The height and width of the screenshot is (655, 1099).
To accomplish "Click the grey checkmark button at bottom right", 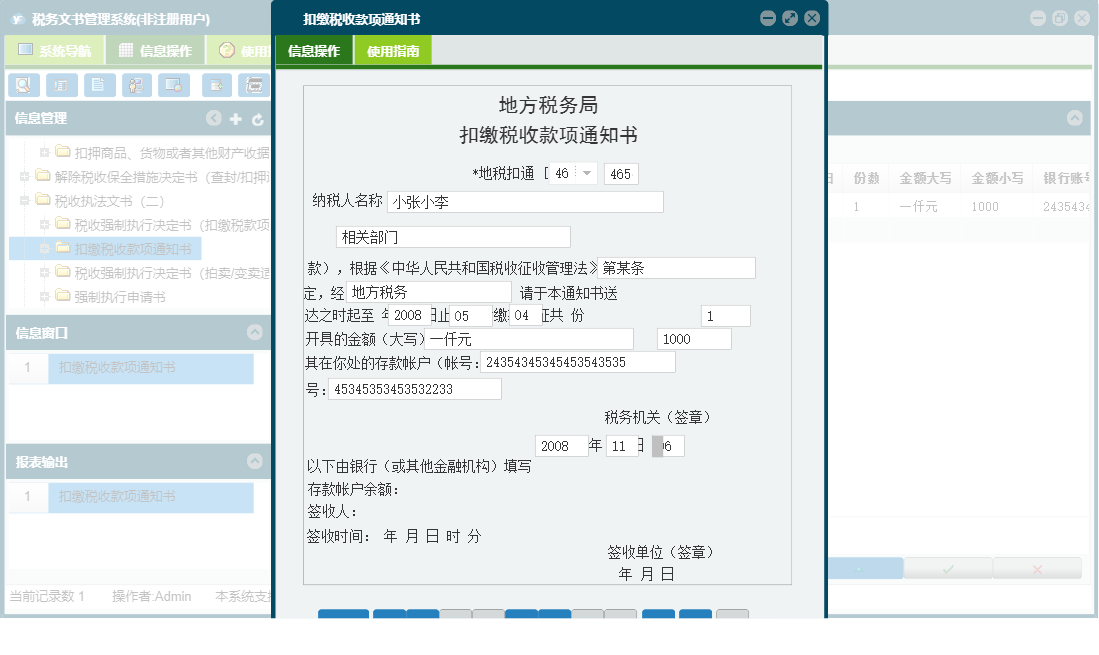I will tap(948, 568).
